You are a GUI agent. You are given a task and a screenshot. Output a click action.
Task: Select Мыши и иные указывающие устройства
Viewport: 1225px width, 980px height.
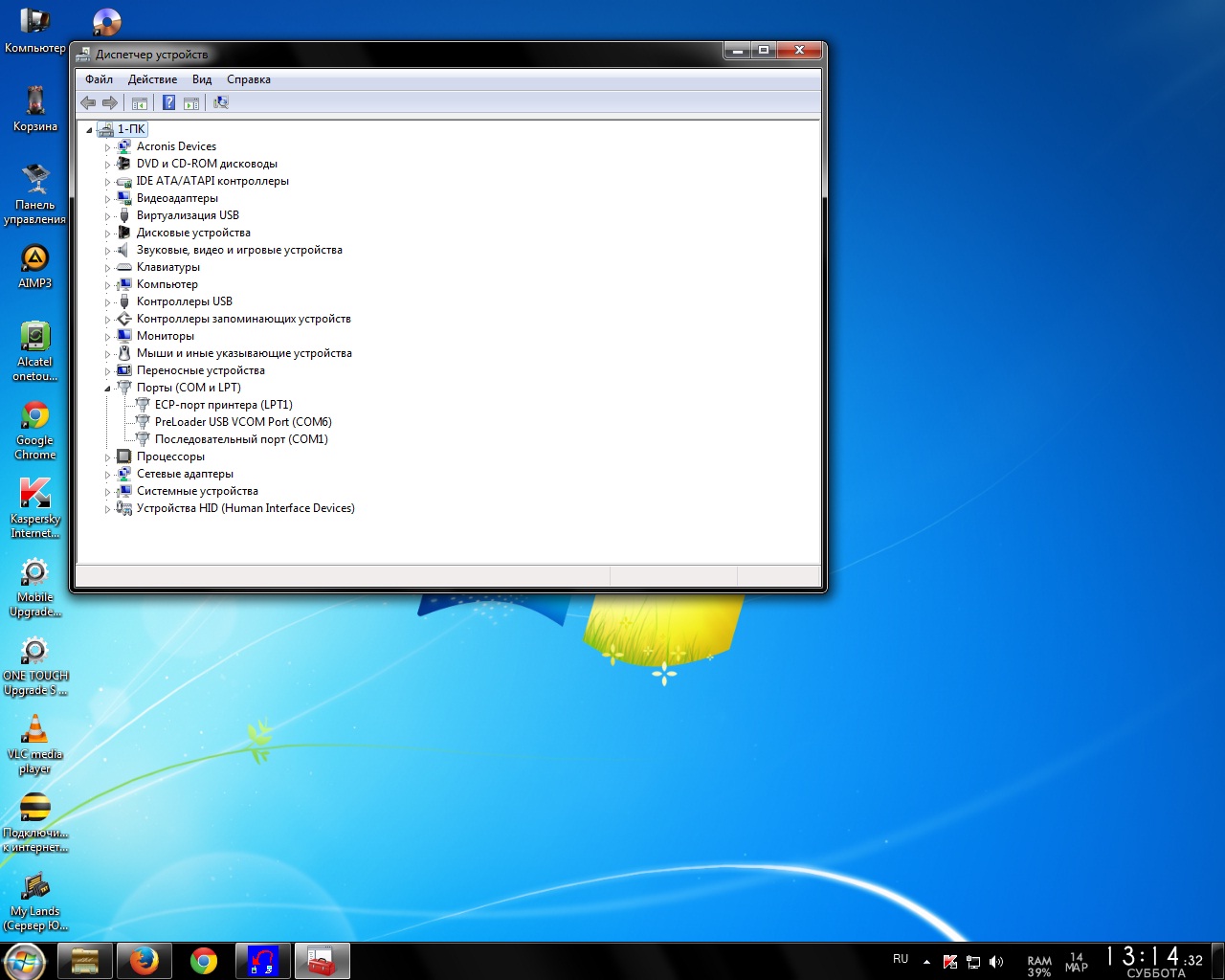[244, 353]
